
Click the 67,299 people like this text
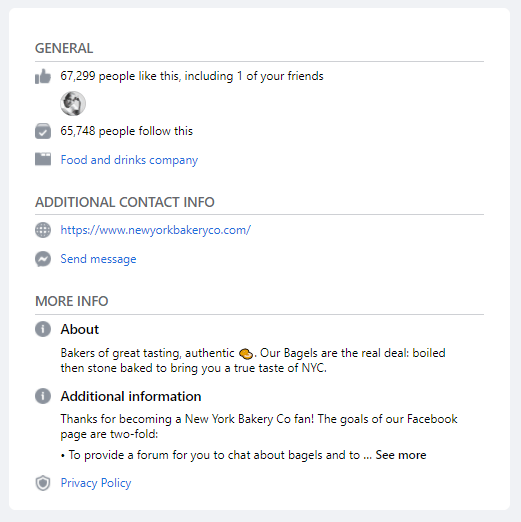point(192,76)
